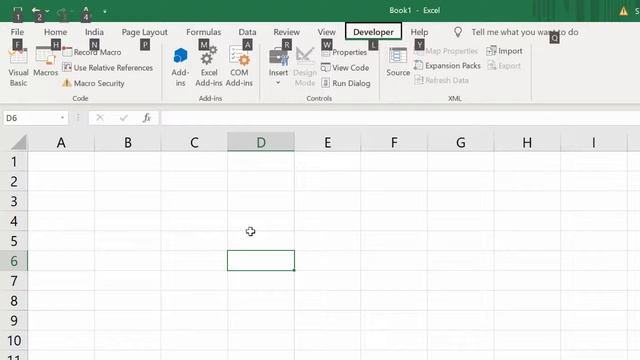Open the Visual Basic editor
The width and height of the screenshot is (640, 360).
(18, 67)
